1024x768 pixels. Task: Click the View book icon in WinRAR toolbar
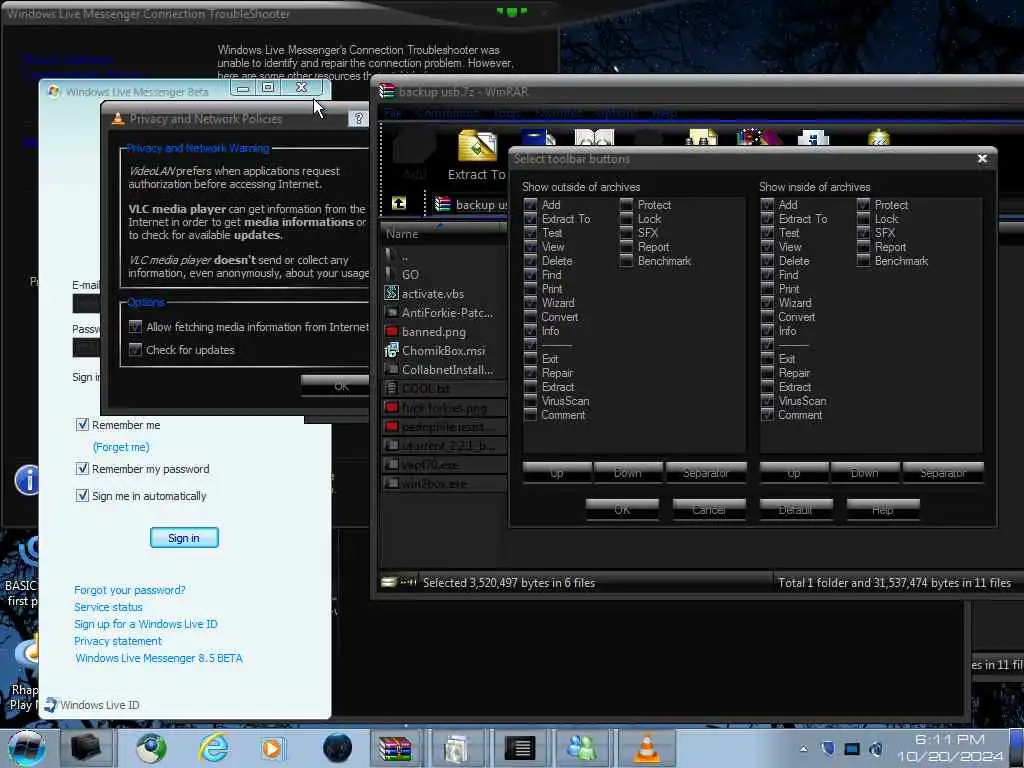pyautogui.click(x=594, y=138)
